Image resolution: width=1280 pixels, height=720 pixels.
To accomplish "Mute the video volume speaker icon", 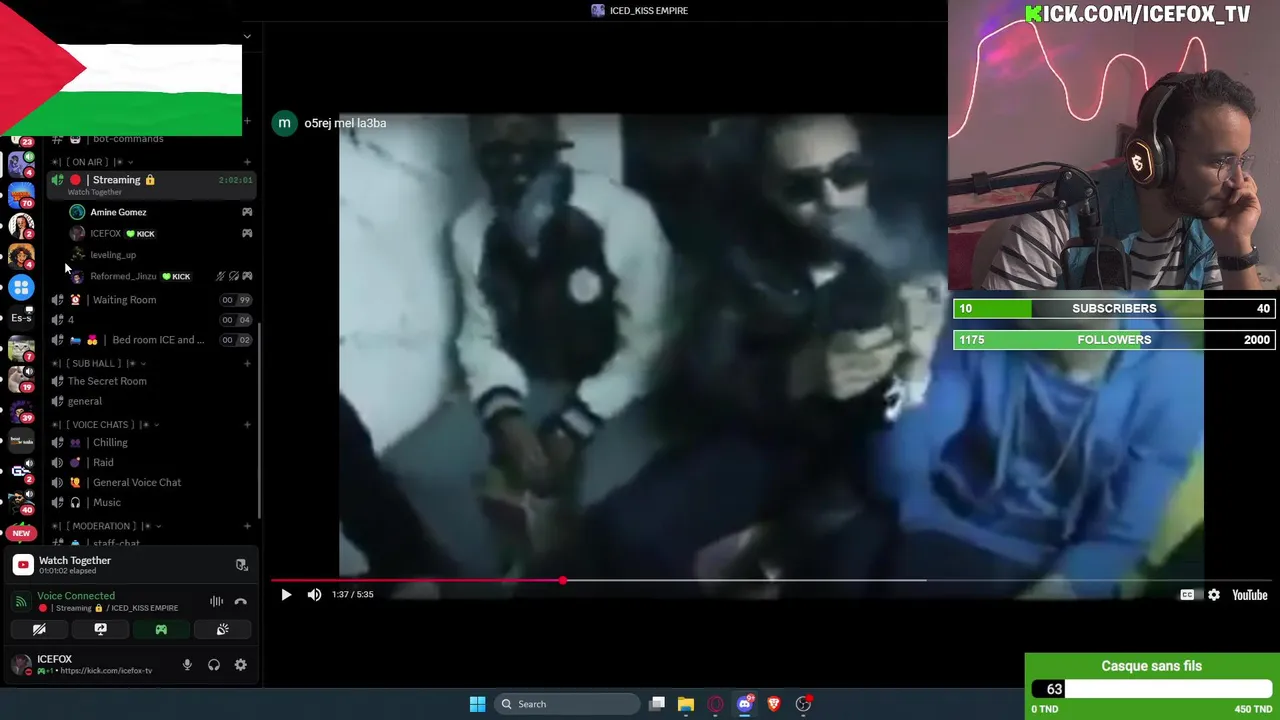I will click(x=314, y=595).
